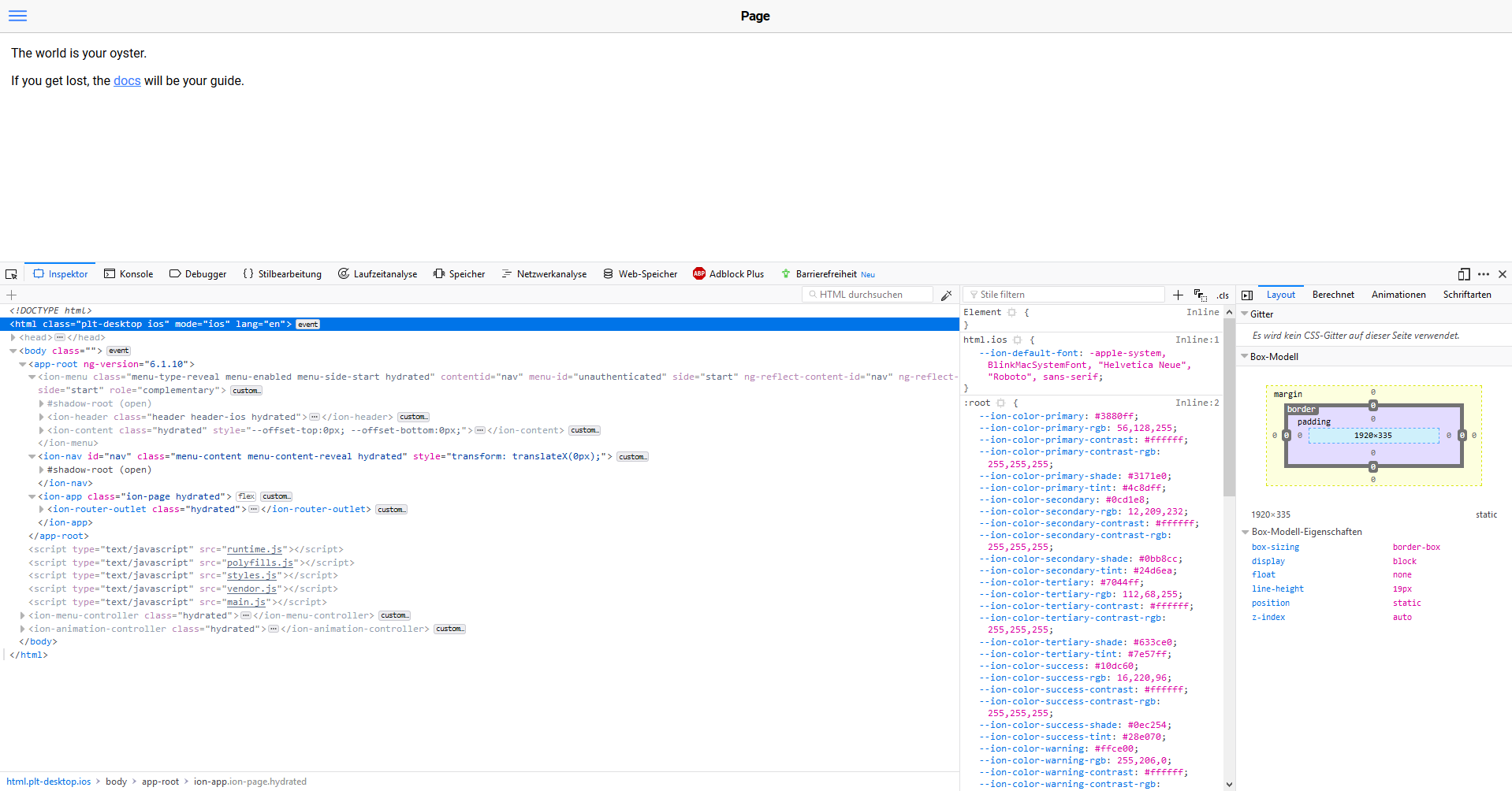Viewport: 1512px width, 791px height.
Task: Collapse Box-Modell-Eigenschaften section
Action: coord(1246,532)
